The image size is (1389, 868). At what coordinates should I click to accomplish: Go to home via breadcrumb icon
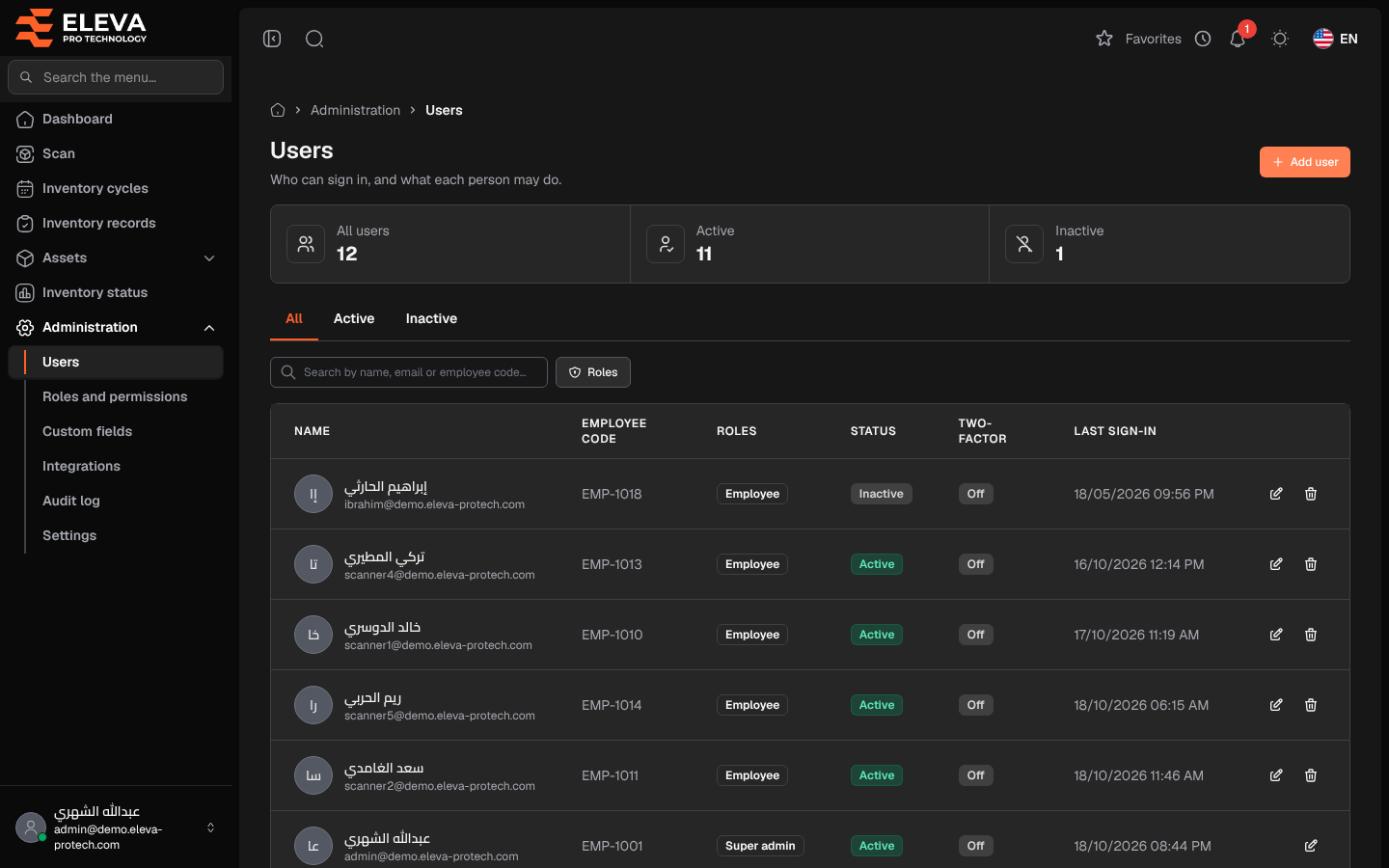click(278, 110)
